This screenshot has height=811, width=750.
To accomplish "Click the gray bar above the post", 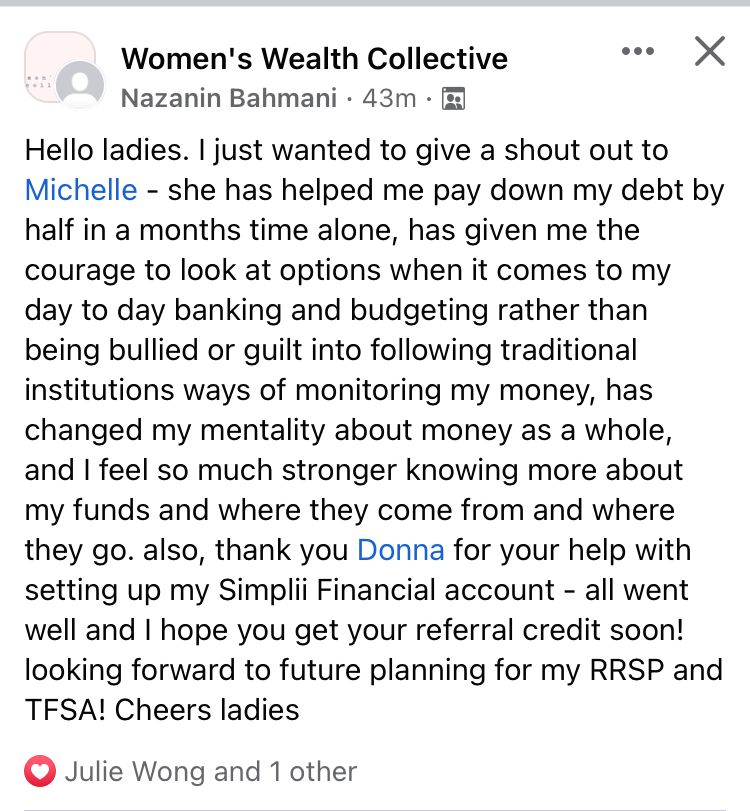I will coord(375,3).
